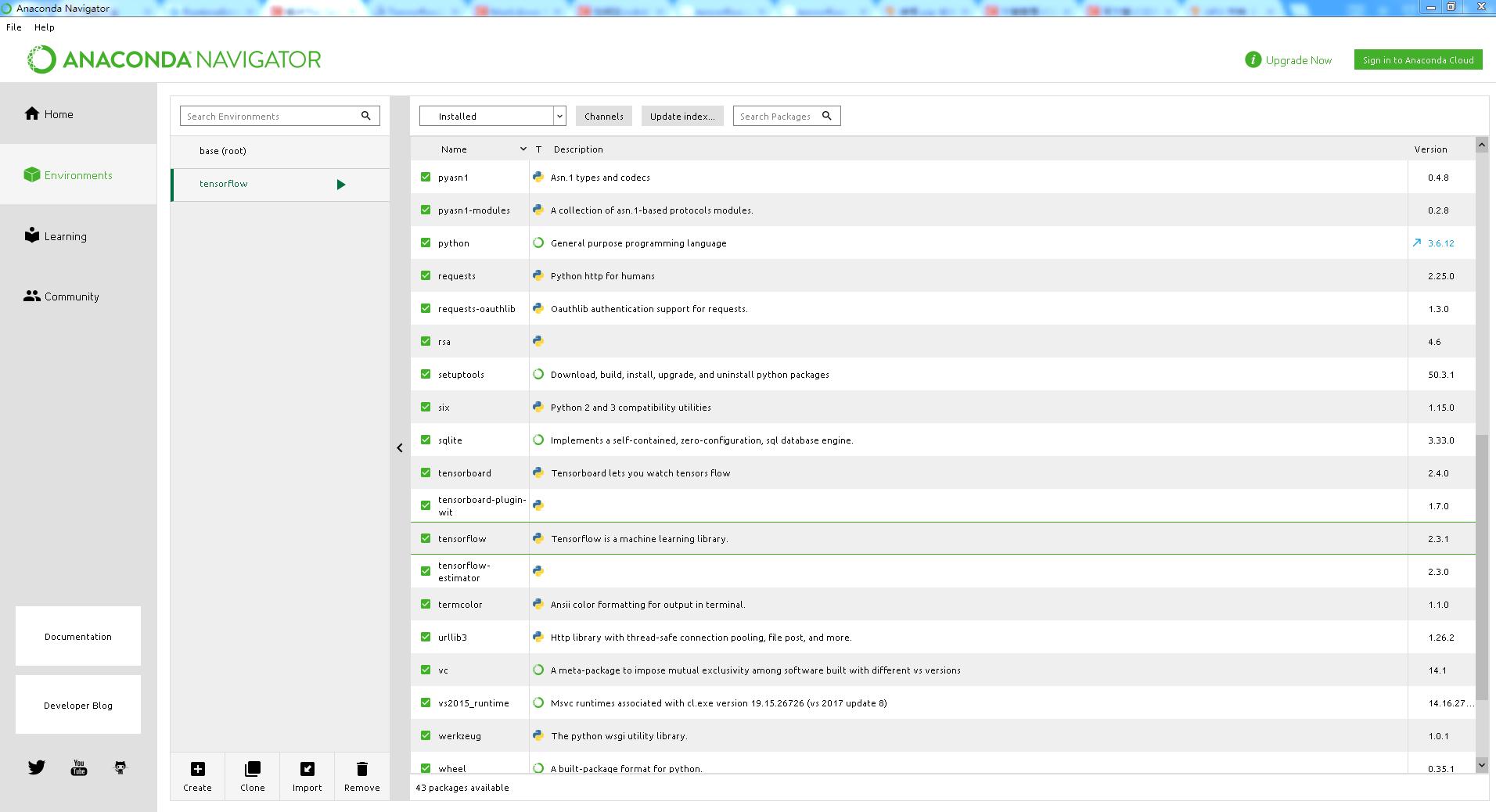This screenshot has height=812, width=1496.
Task: Click the Create environment plus icon
Action: [197, 769]
